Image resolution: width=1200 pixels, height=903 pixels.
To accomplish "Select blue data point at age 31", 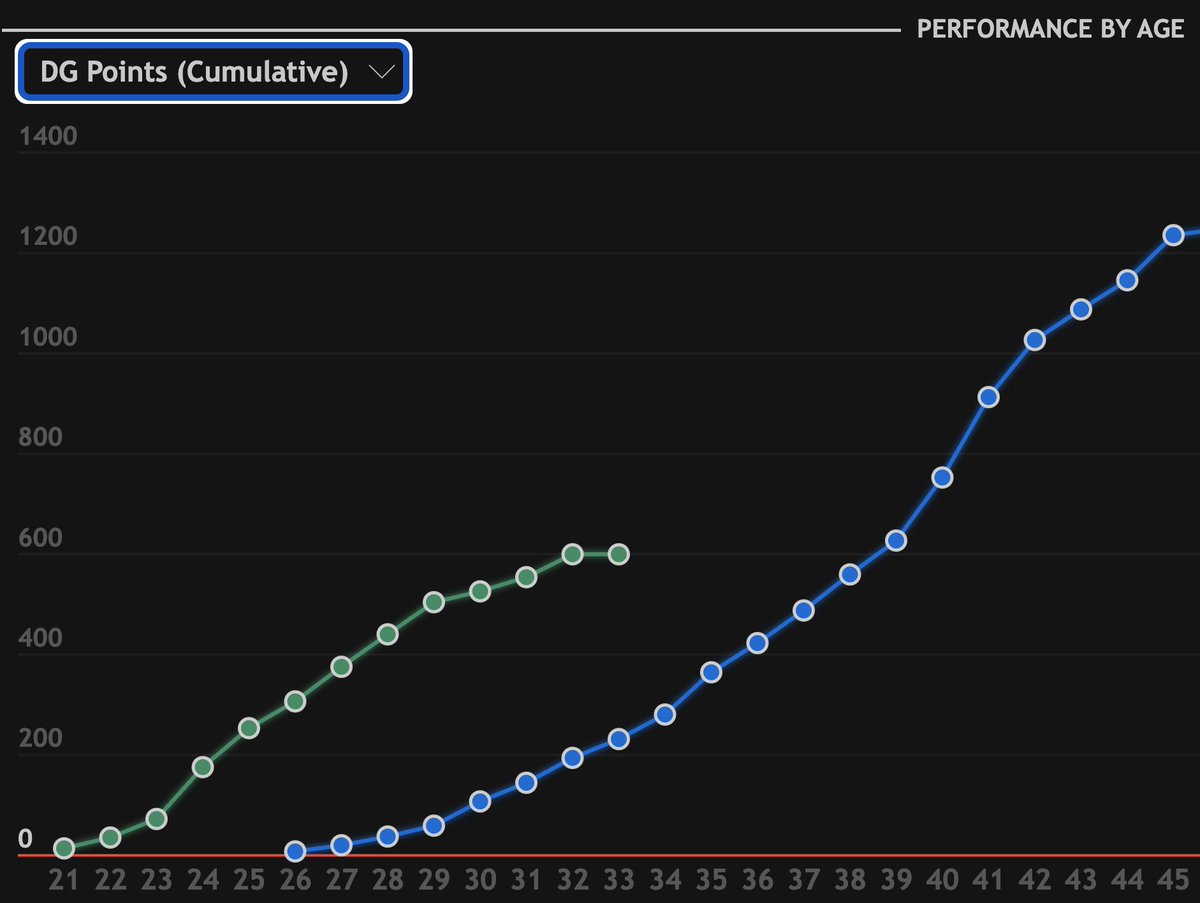I will pyautogui.click(x=526, y=782).
